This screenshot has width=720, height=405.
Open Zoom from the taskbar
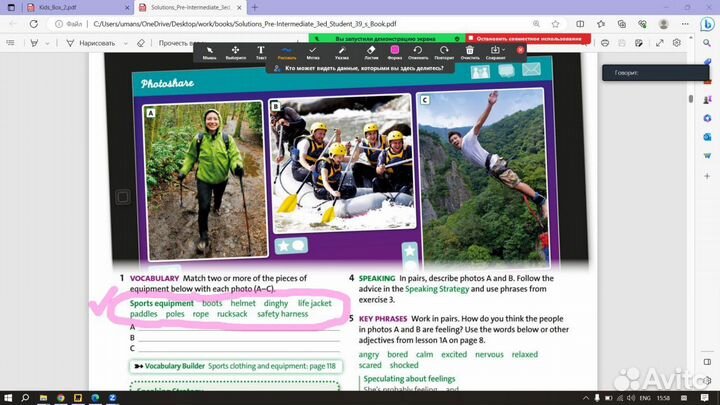click(x=112, y=398)
